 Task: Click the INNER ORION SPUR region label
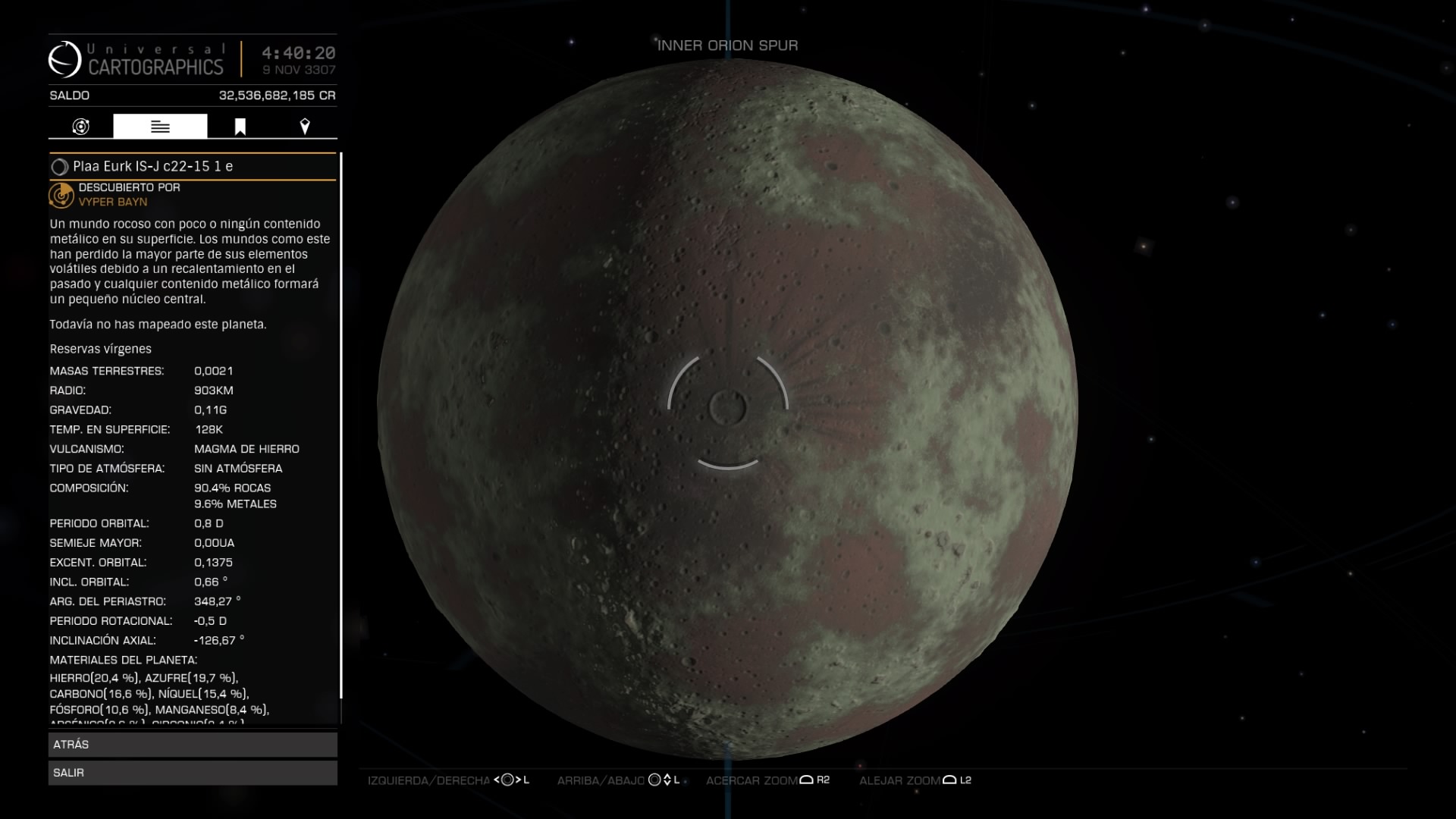pos(727,45)
